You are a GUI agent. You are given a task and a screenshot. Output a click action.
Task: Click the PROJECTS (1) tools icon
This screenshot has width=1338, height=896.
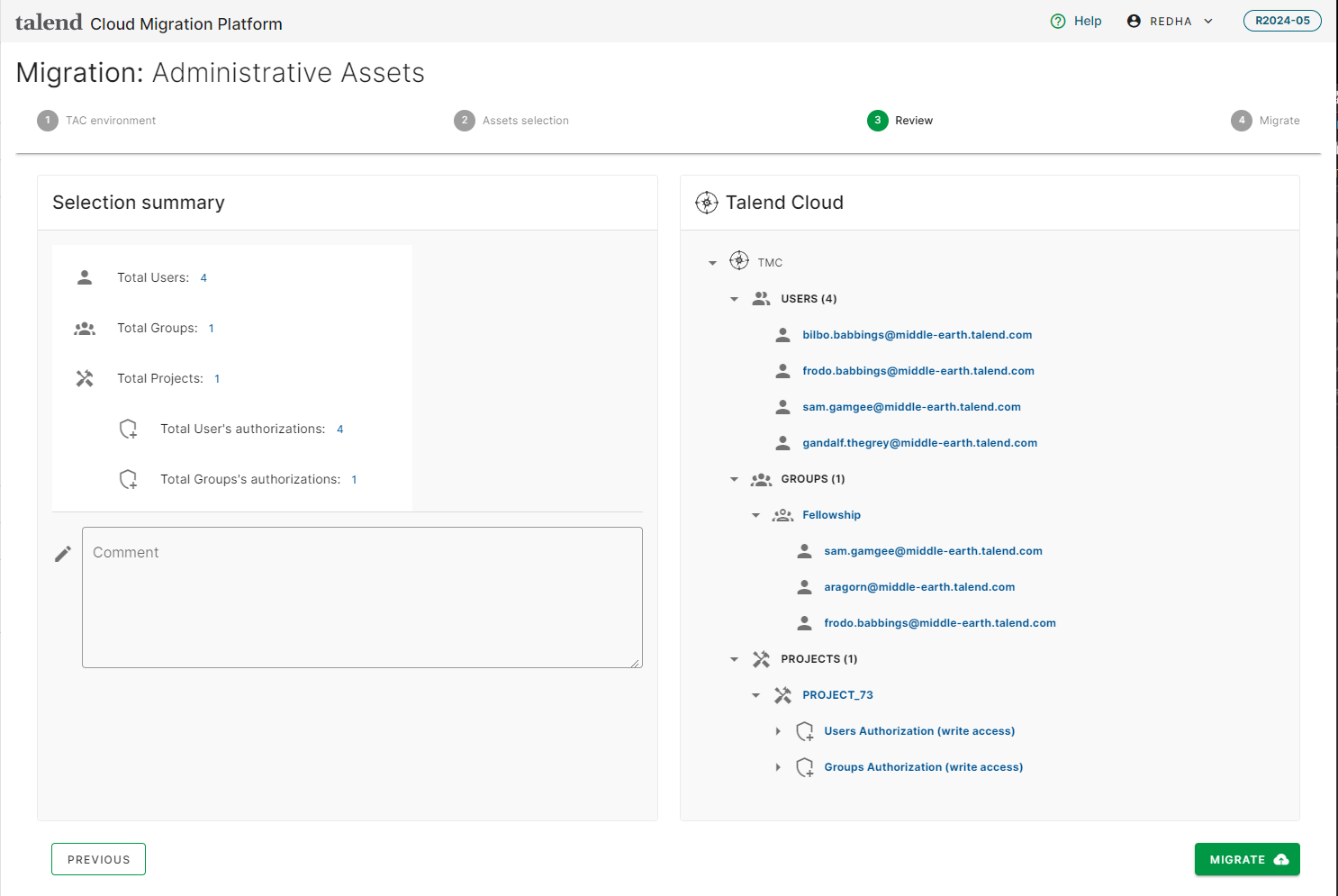[x=761, y=659]
